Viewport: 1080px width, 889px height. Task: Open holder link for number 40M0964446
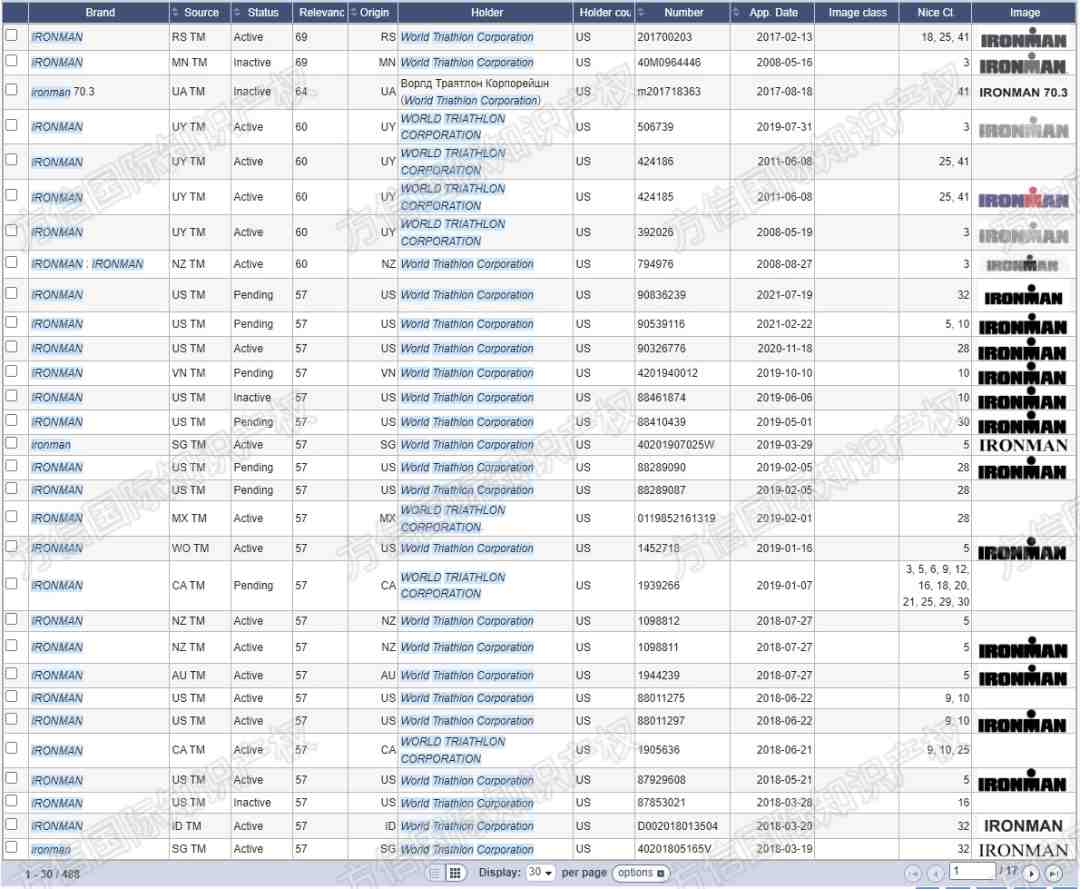(x=467, y=63)
